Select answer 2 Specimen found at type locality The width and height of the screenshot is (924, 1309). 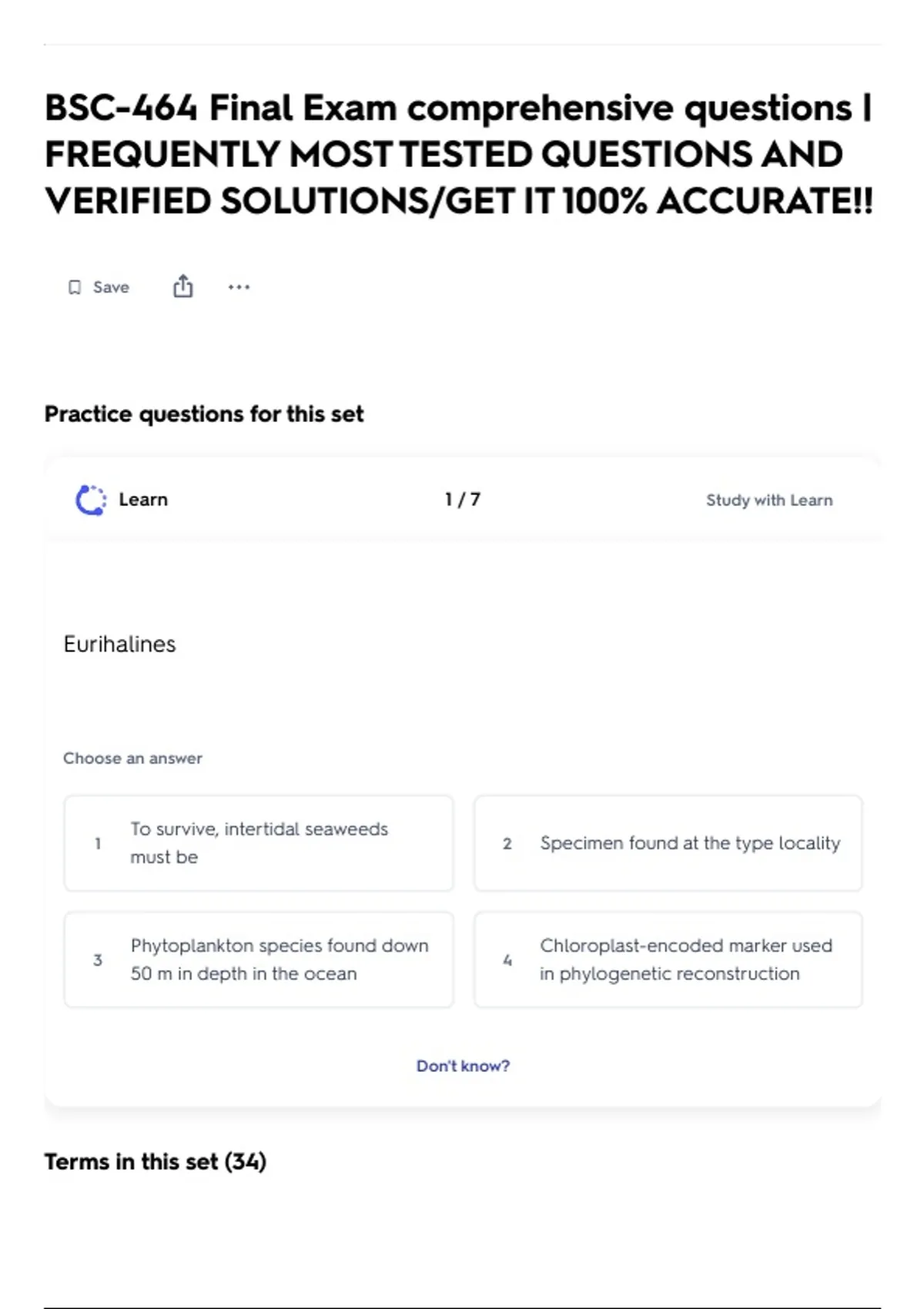pos(668,843)
